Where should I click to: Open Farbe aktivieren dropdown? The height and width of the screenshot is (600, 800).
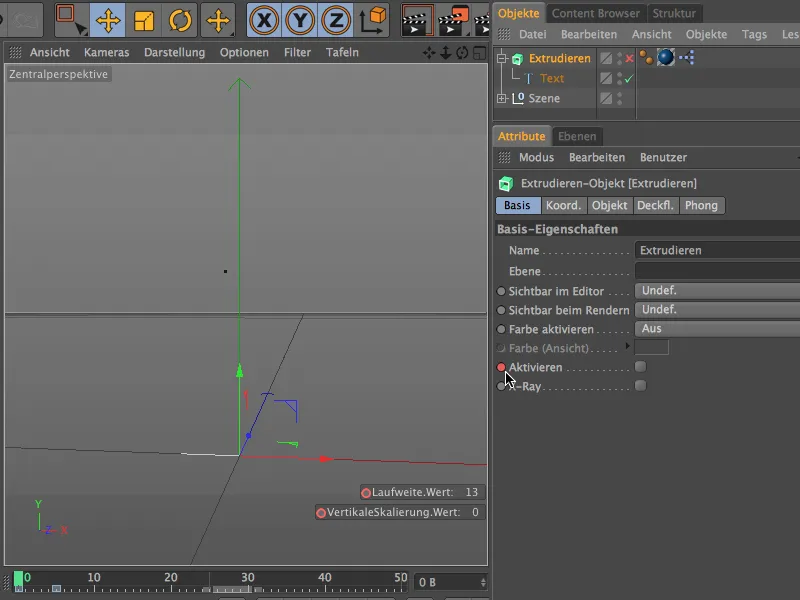point(717,329)
